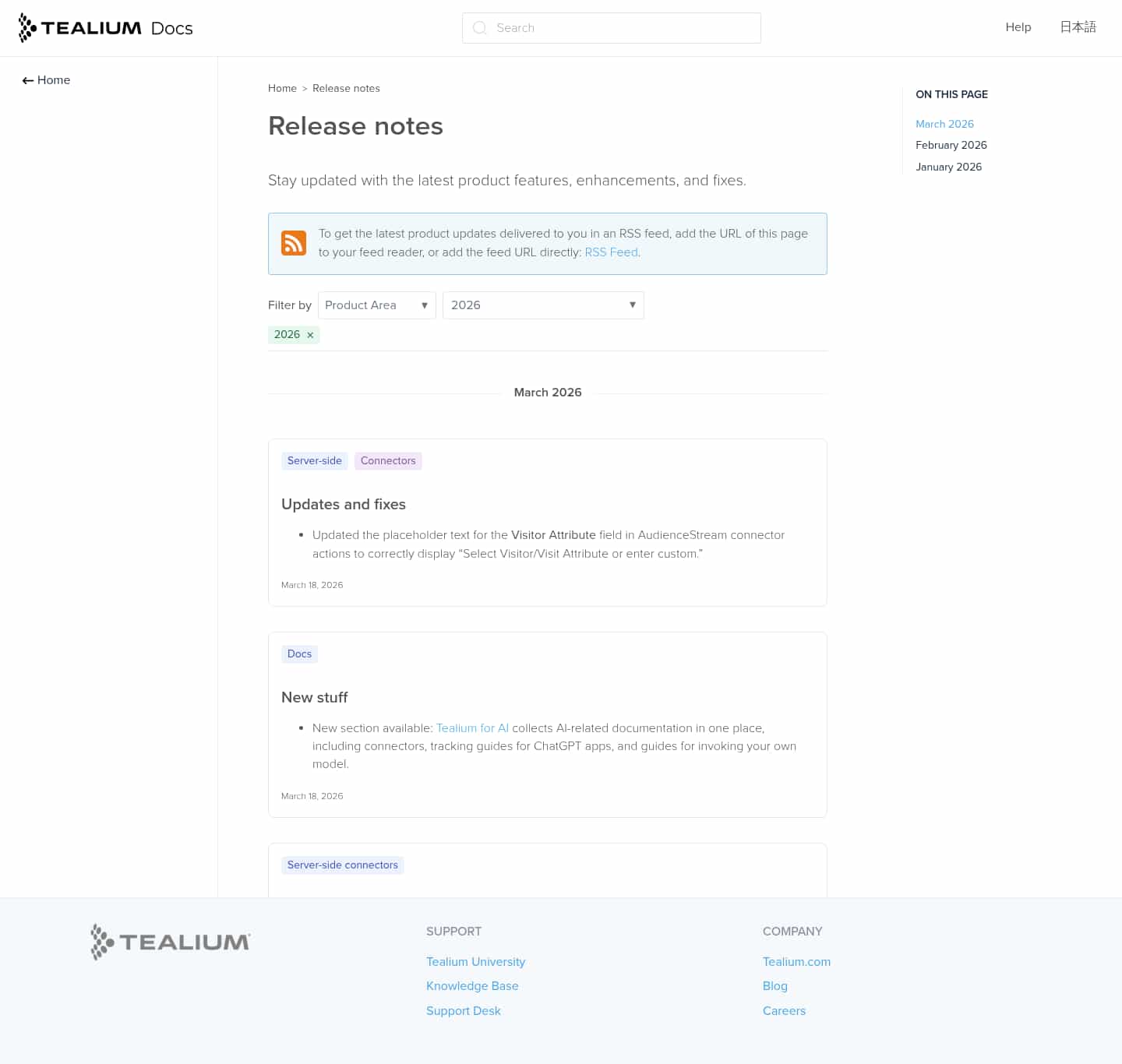This screenshot has height=1064, width=1122.
Task: Click the search magnifier icon
Action: tap(480, 28)
